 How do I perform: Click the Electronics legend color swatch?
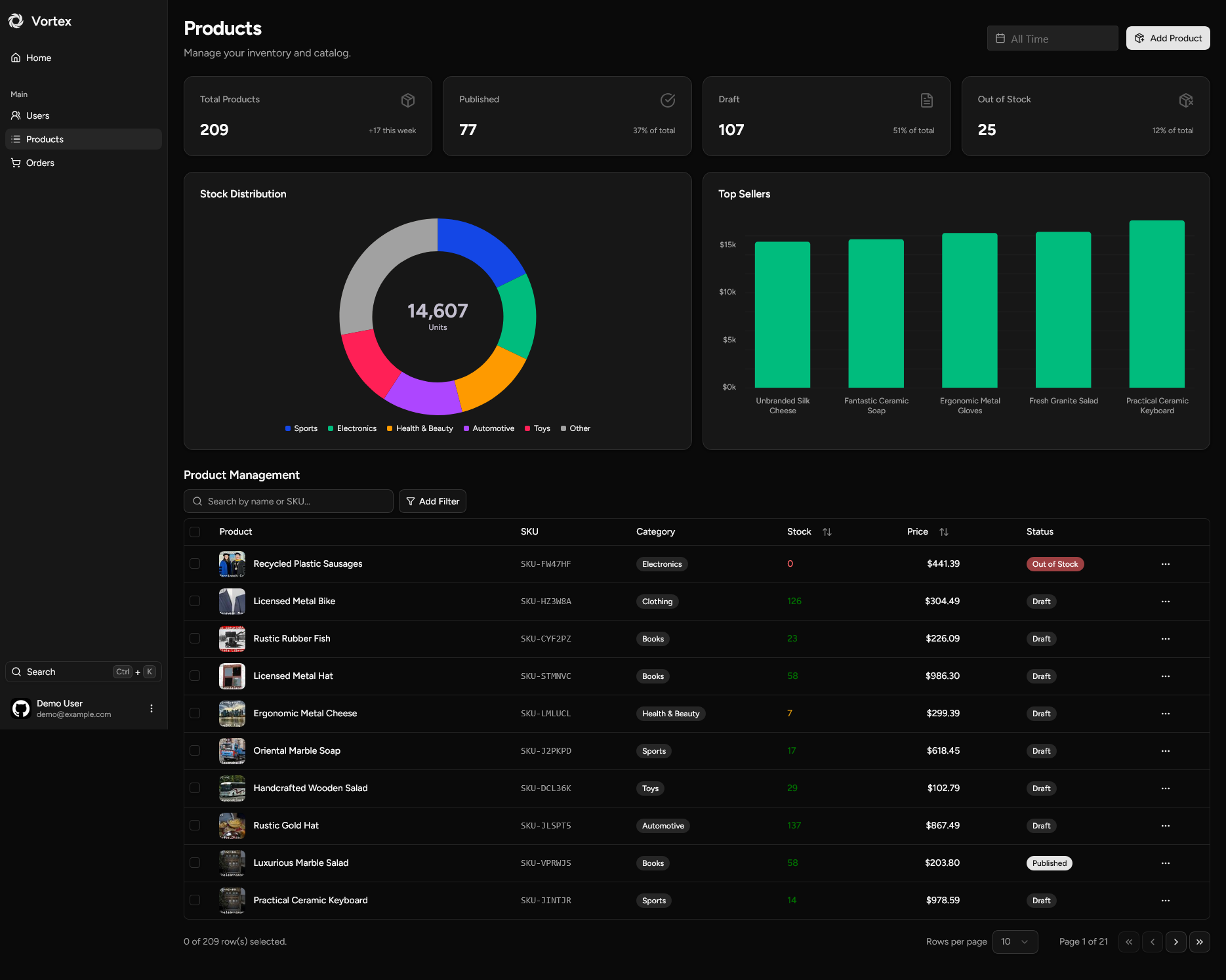click(331, 428)
